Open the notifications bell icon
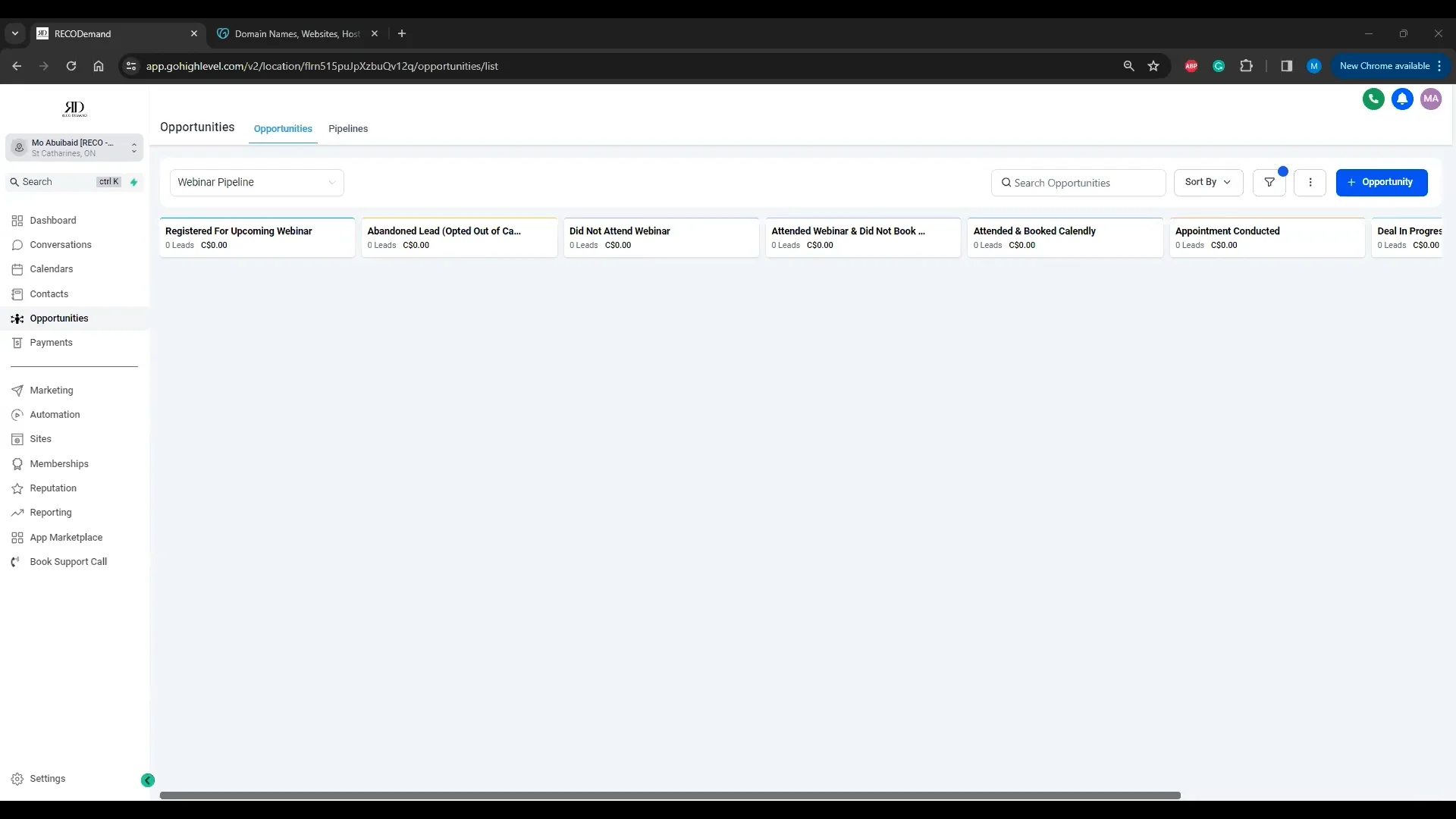The width and height of the screenshot is (1456, 819). click(x=1403, y=99)
